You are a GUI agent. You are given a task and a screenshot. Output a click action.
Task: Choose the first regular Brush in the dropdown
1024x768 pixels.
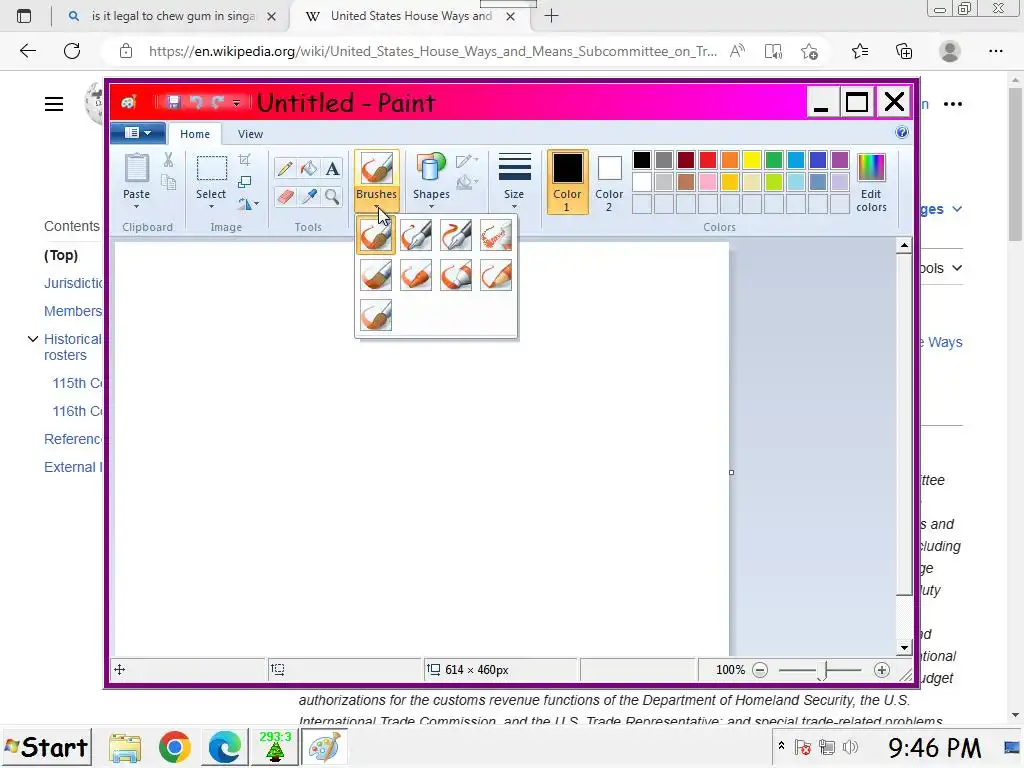click(376, 235)
